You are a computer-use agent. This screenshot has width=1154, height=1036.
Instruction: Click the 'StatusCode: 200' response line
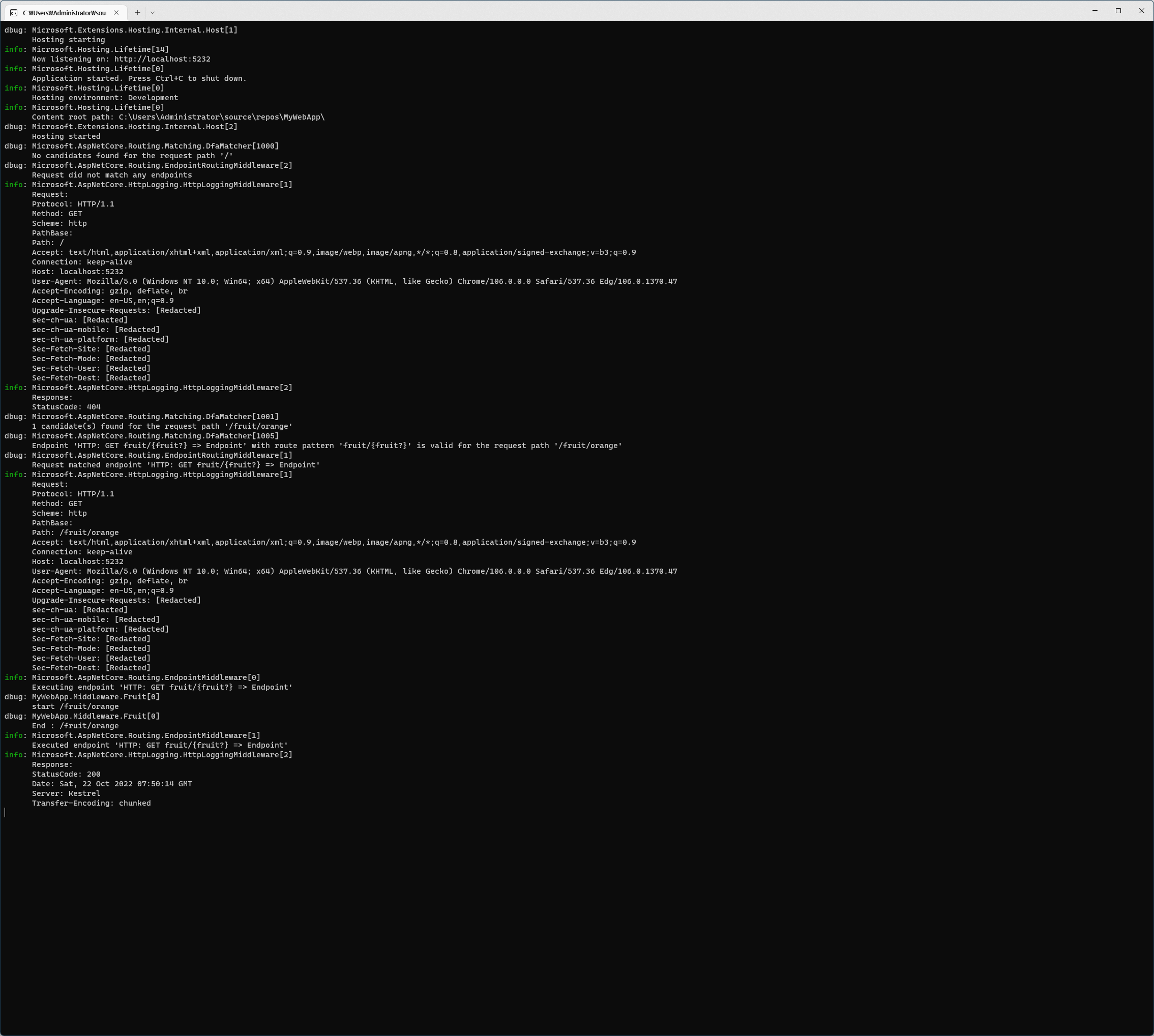click(x=66, y=774)
